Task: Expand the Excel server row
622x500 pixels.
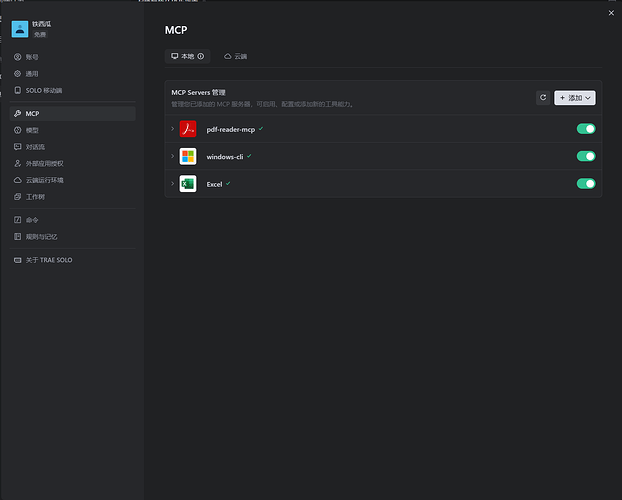Action: 173,183
